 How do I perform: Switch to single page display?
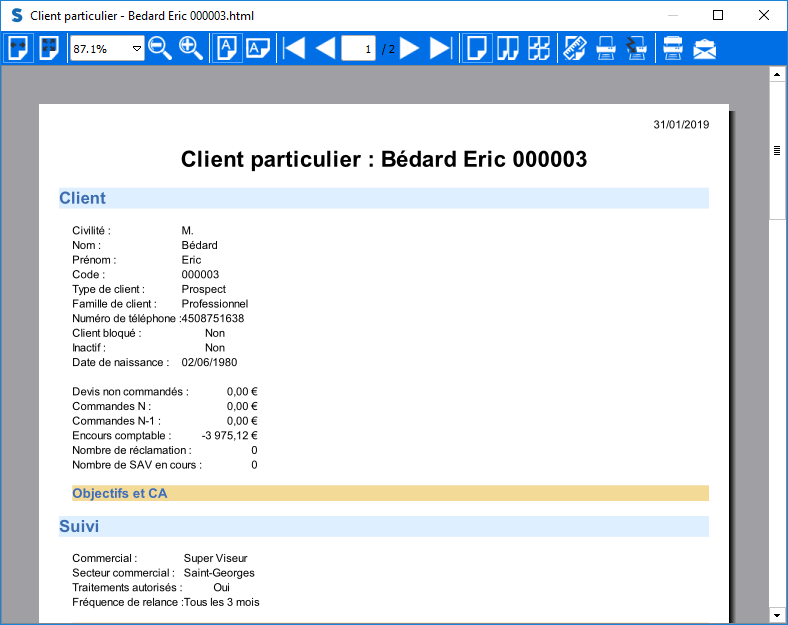[x=477, y=48]
